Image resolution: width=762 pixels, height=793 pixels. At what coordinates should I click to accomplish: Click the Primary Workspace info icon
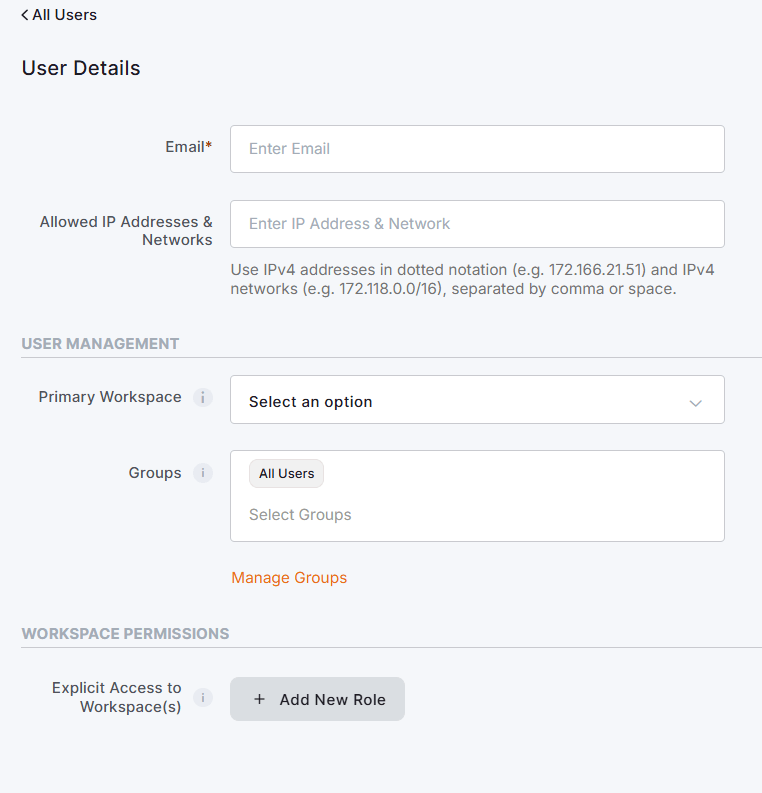pyautogui.click(x=203, y=398)
